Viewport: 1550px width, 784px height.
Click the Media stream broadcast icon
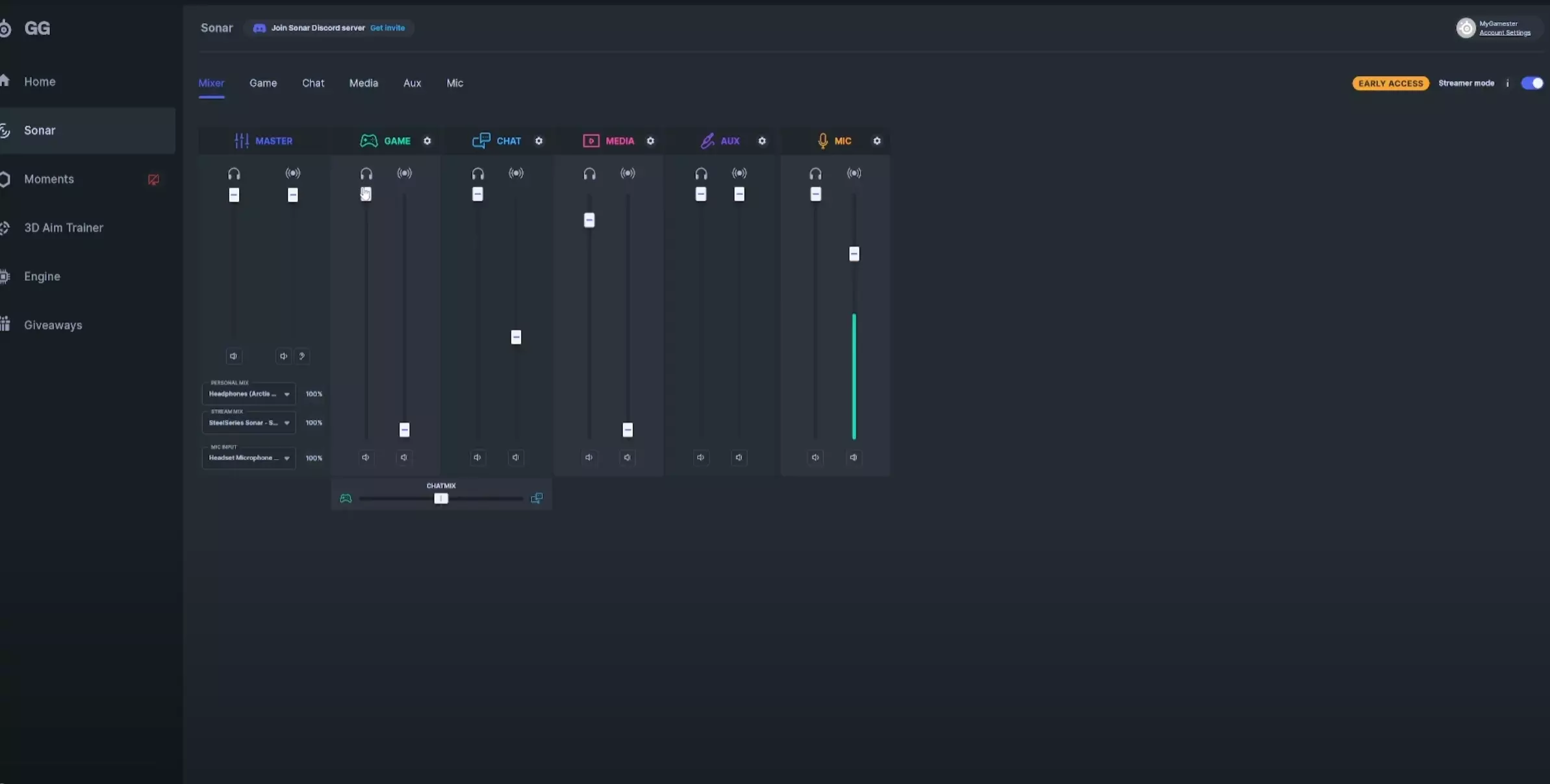pos(628,173)
